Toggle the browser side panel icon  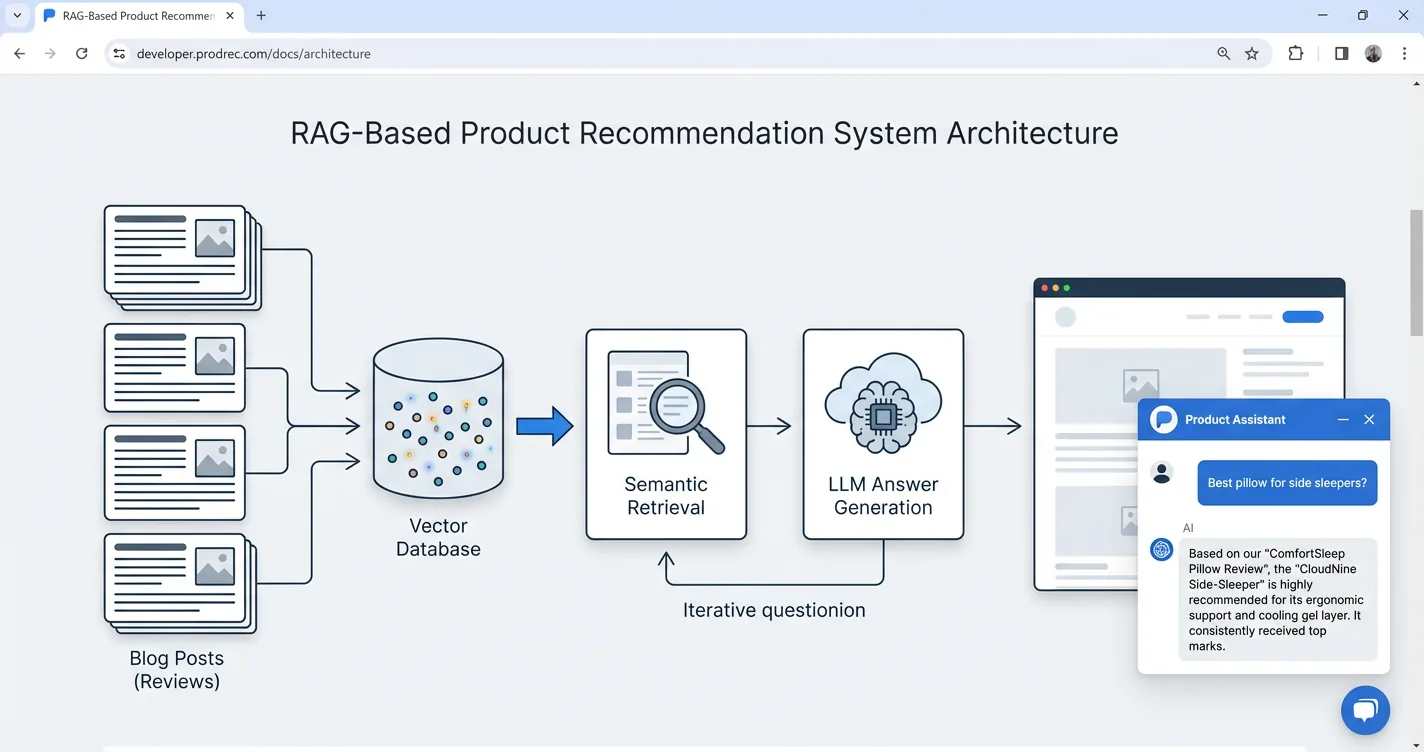pos(1342,54)
